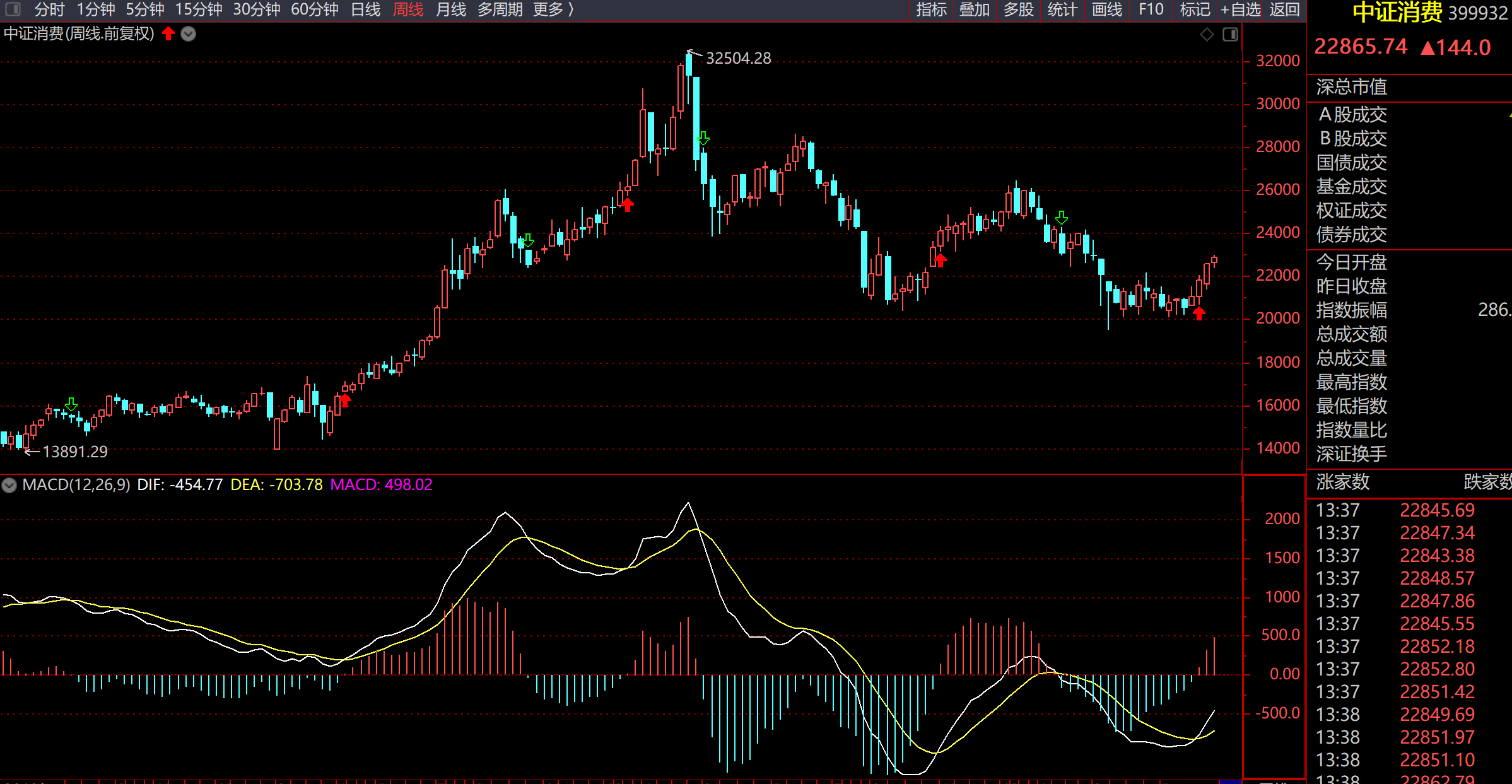Click the red buy arrow near 16000
Image resolution: width=1512 pixels, height=784 pixels.
345,400
